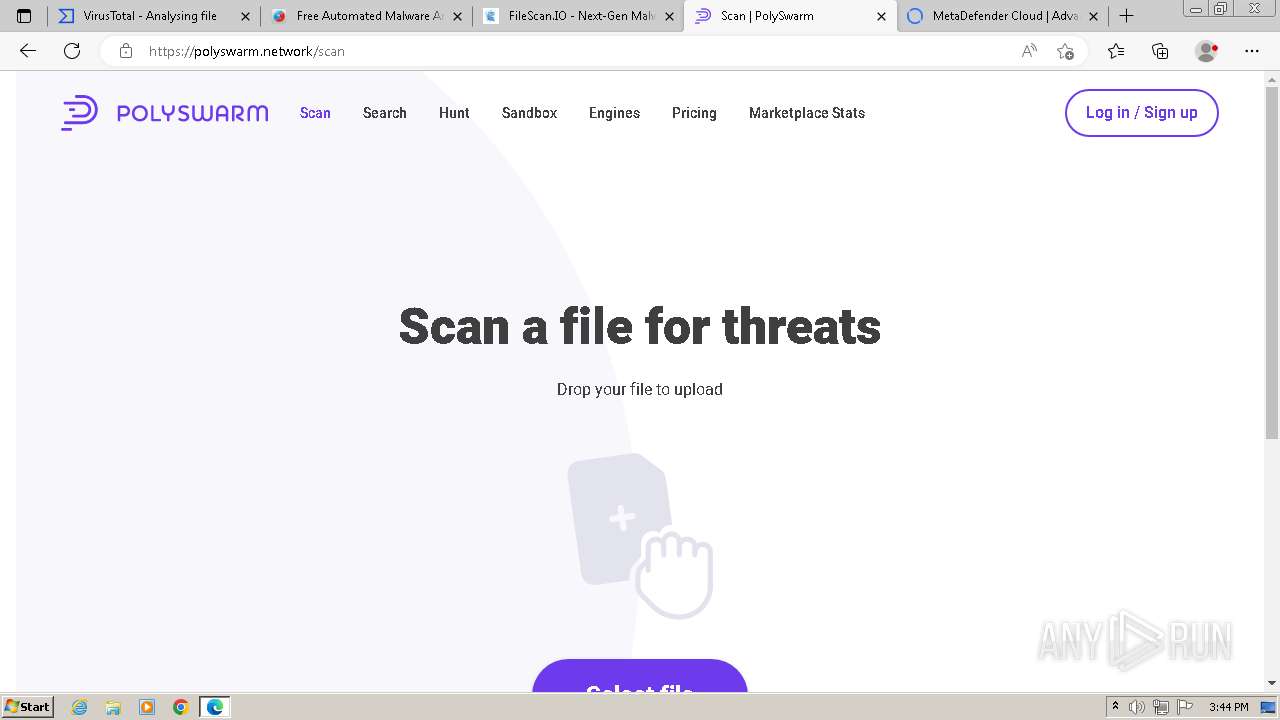The image size is (1280, 720).
Task: Click the page vertical scrollbar thumb
Action: (1272, 262)
